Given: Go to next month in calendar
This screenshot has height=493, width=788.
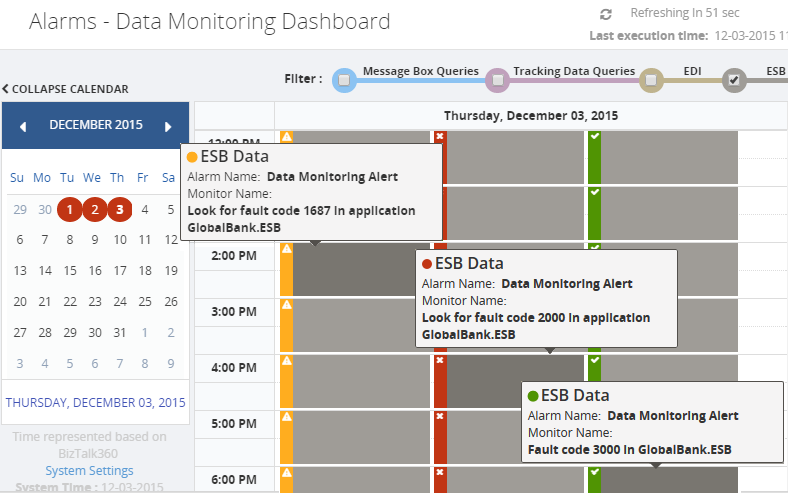Looking at the screenshot, I should (168, 127).
